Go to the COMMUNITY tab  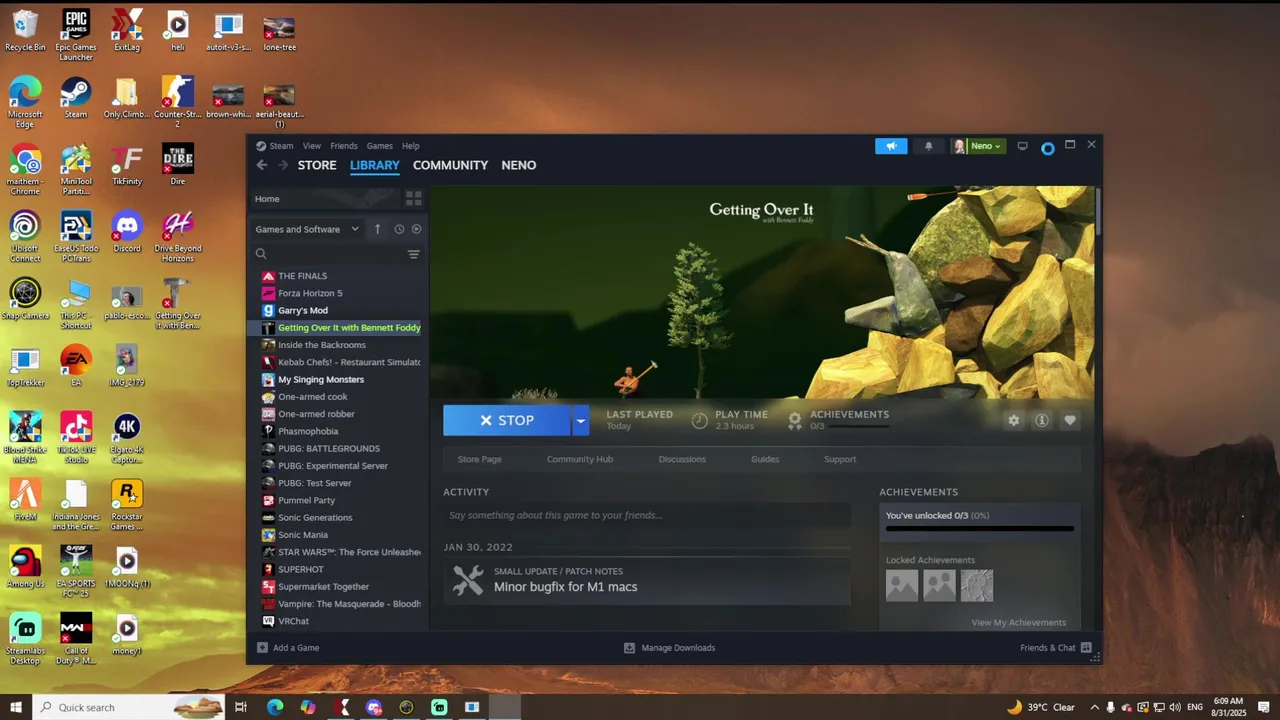click(450, 165)
